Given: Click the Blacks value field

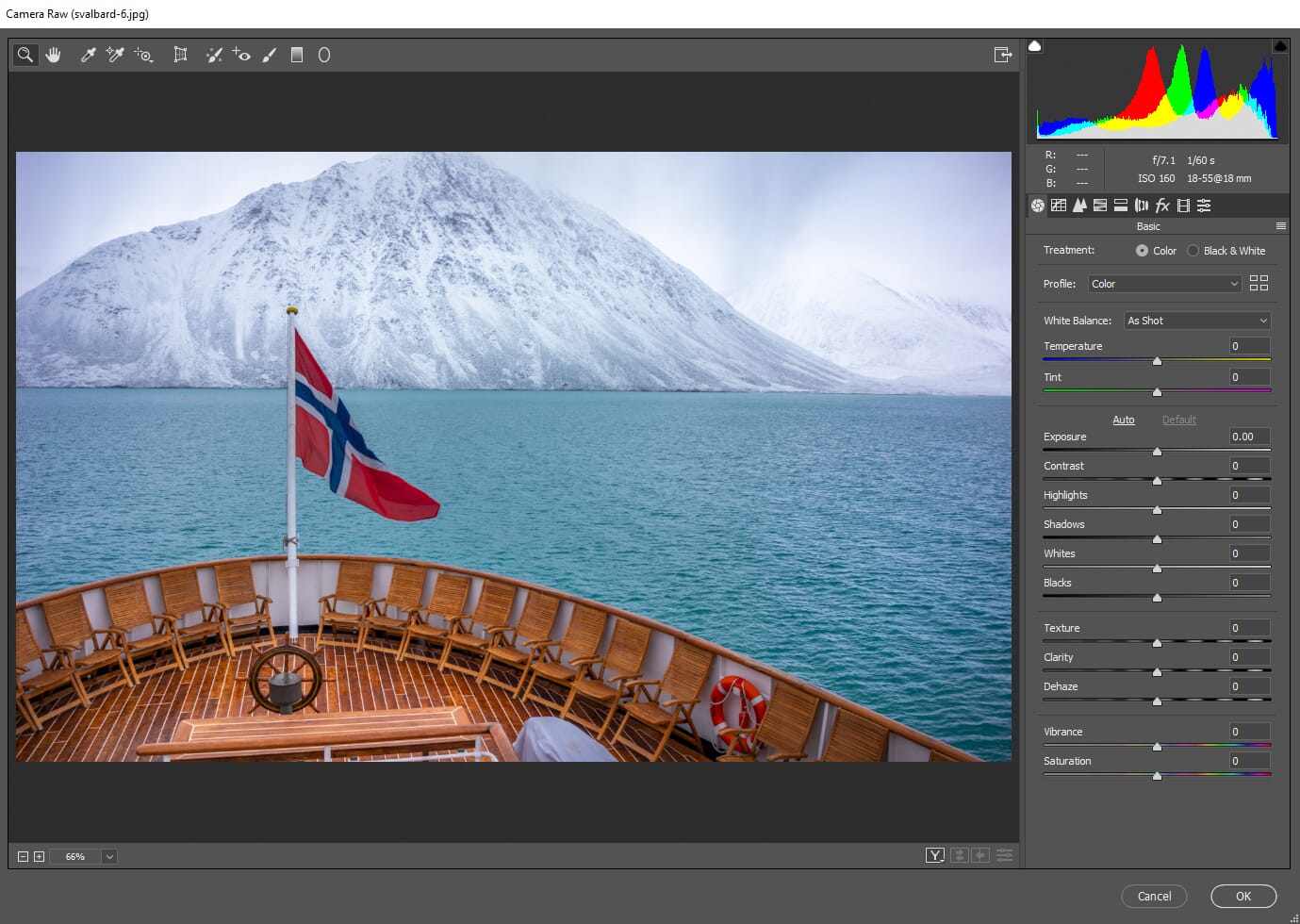Looking at the screenshot, I should (1250, 583).
